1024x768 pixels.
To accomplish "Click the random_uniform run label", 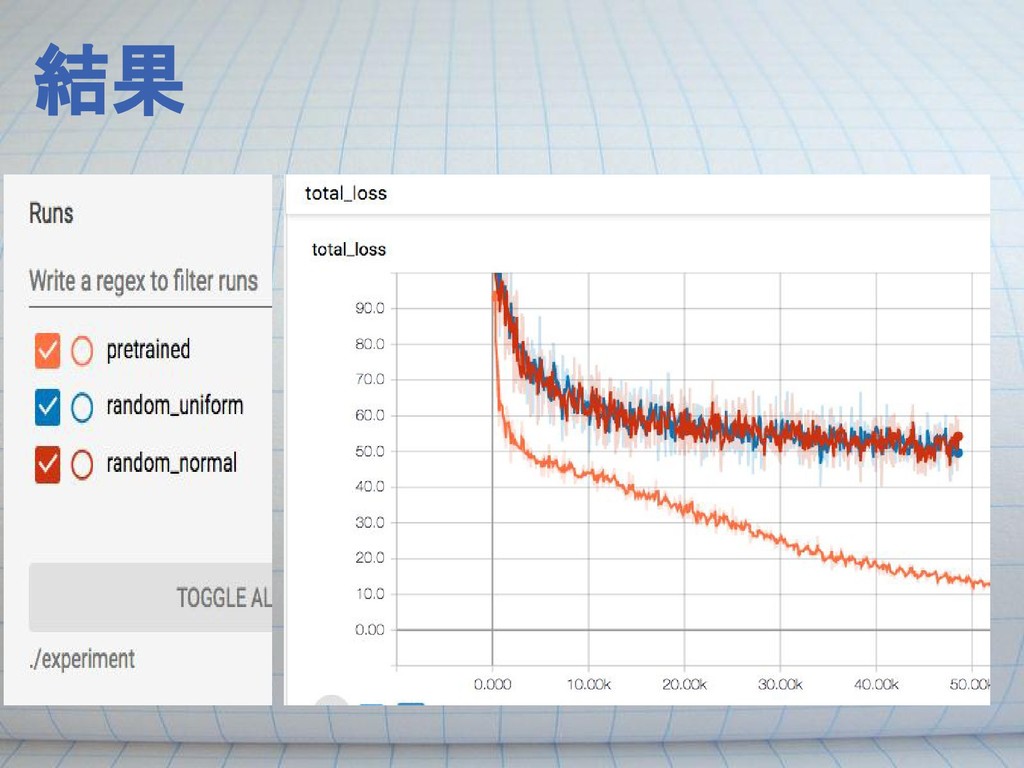I will [x=175, y=406].
